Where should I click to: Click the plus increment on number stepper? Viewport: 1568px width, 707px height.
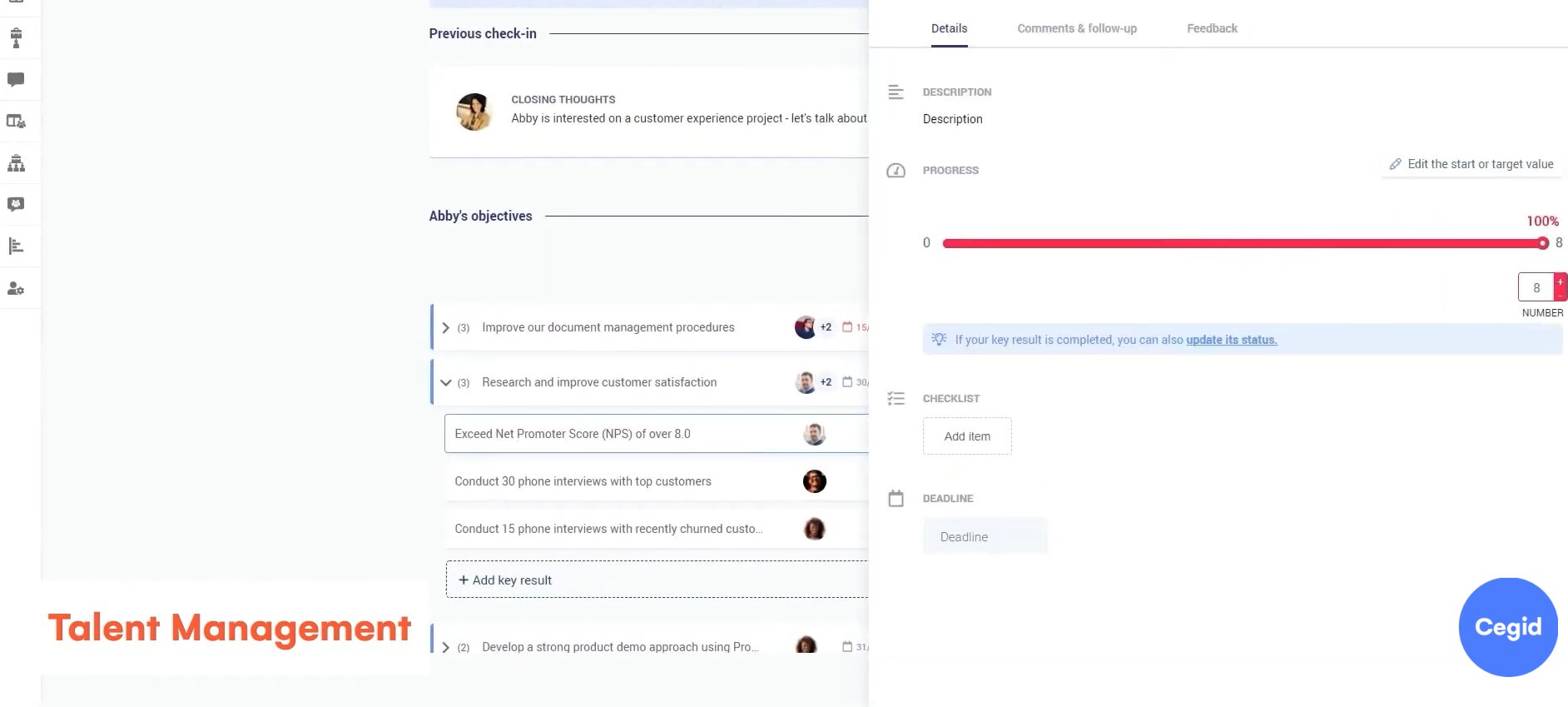click(x=1560, y=281)
